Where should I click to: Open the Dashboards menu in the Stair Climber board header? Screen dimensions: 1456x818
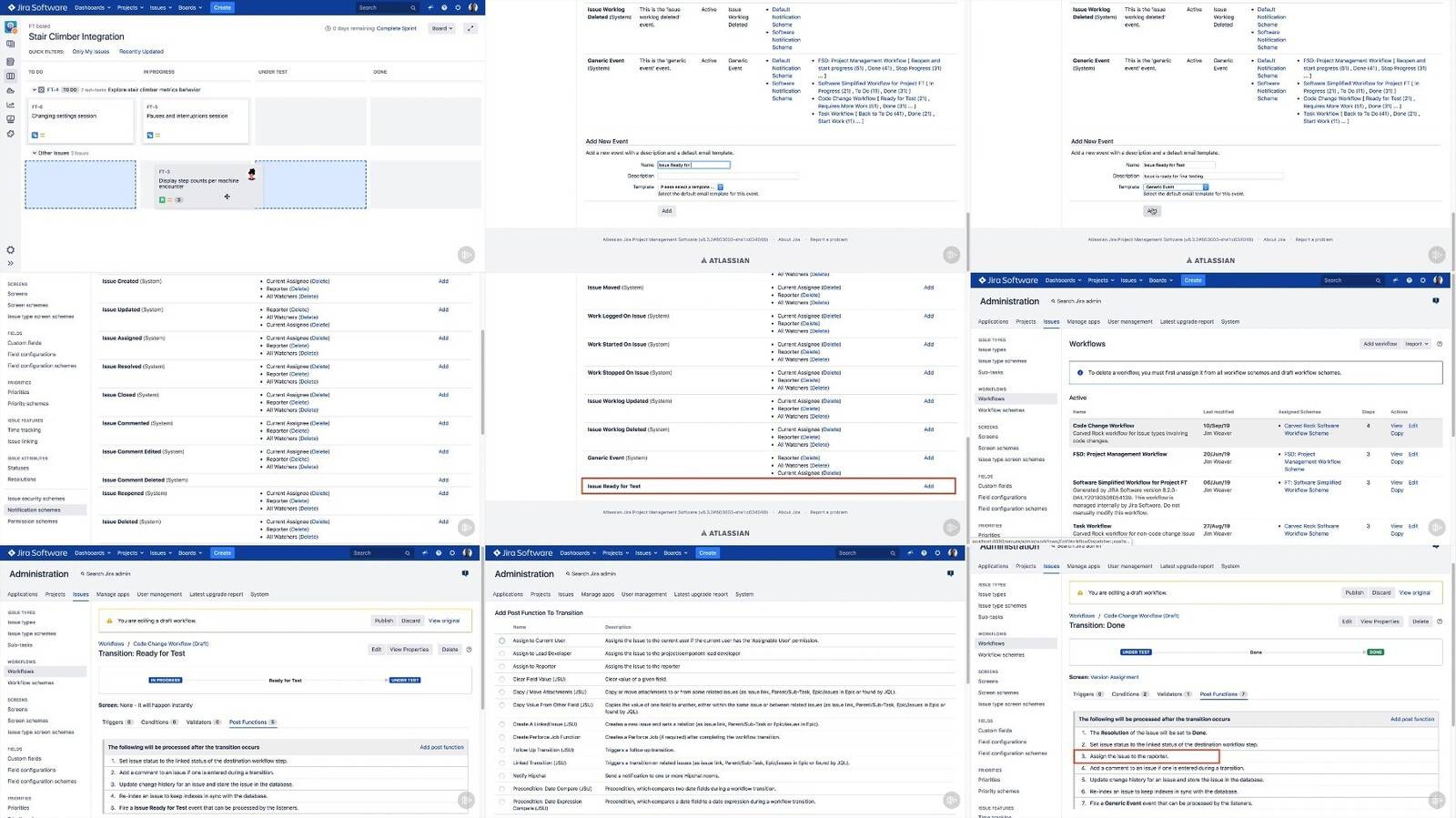(x=93, y=7)
